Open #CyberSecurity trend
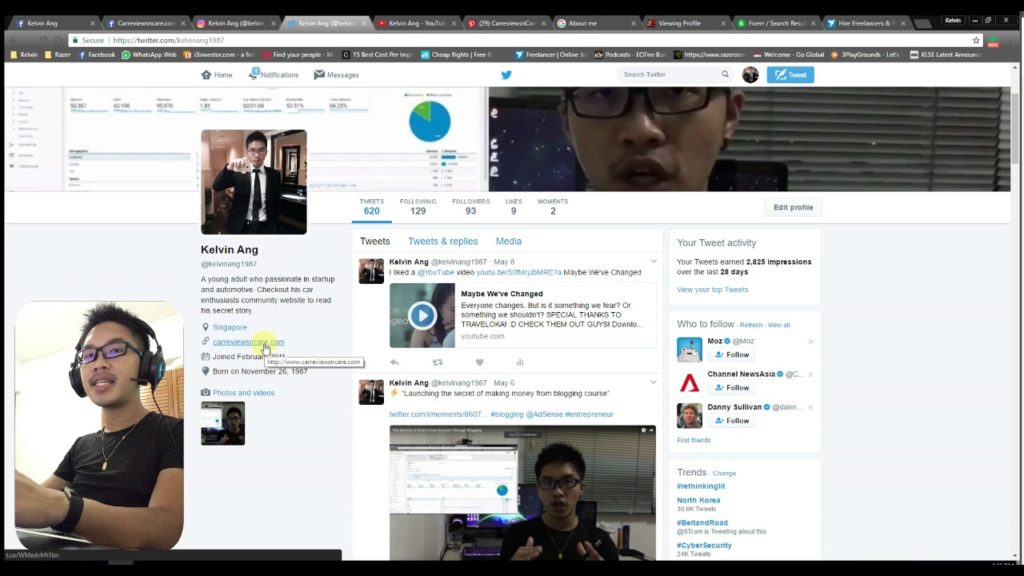Image resolution: width=1024 pixels, height=576 pixels. pyautogui.click(x=704, y=545)
